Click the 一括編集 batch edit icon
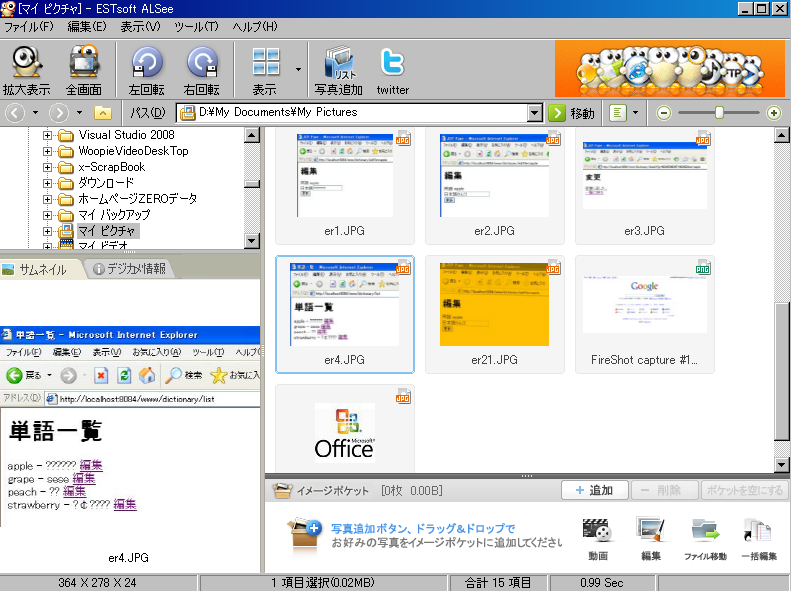This screenshot has width=791, height=591. [759, 539]
